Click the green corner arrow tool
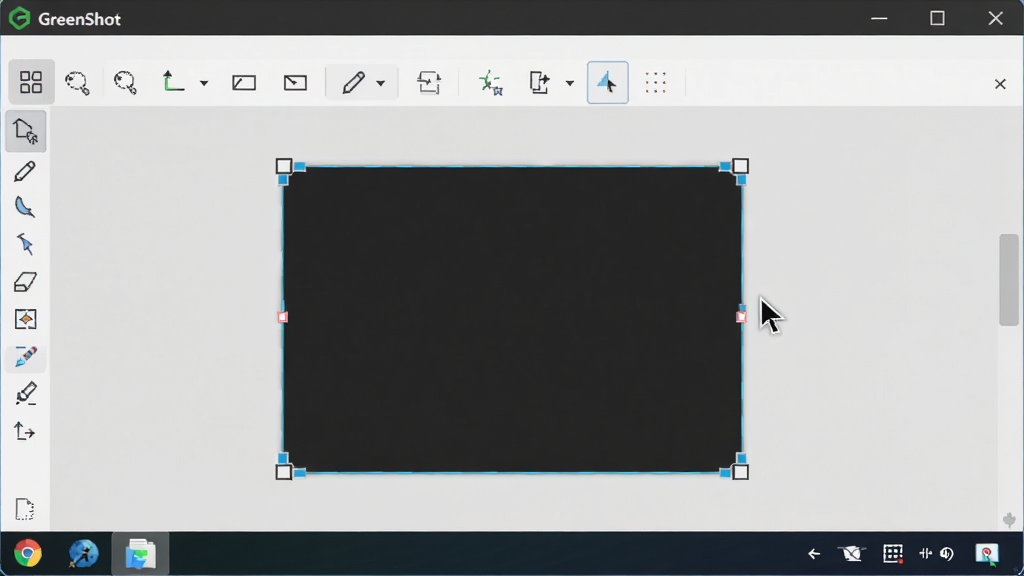This screenshot has width=1024, height=576. point(173,82)
